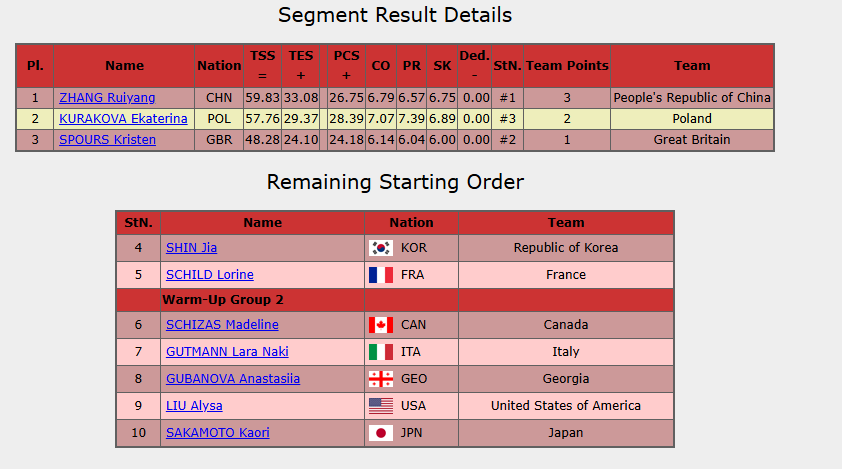Click the South Korea flag icon
842x469 pixels.
coord(380,248)
